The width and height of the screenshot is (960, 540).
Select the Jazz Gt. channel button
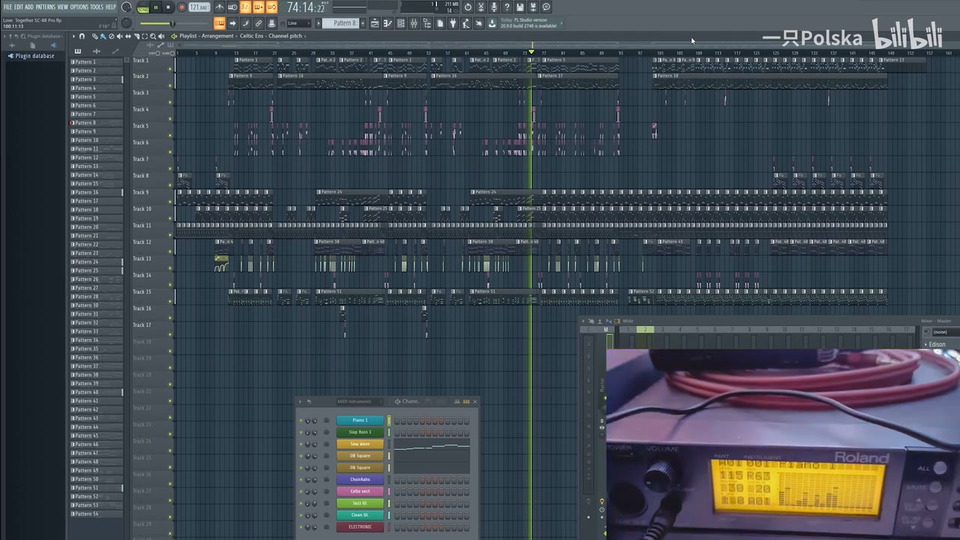point(360,503)
